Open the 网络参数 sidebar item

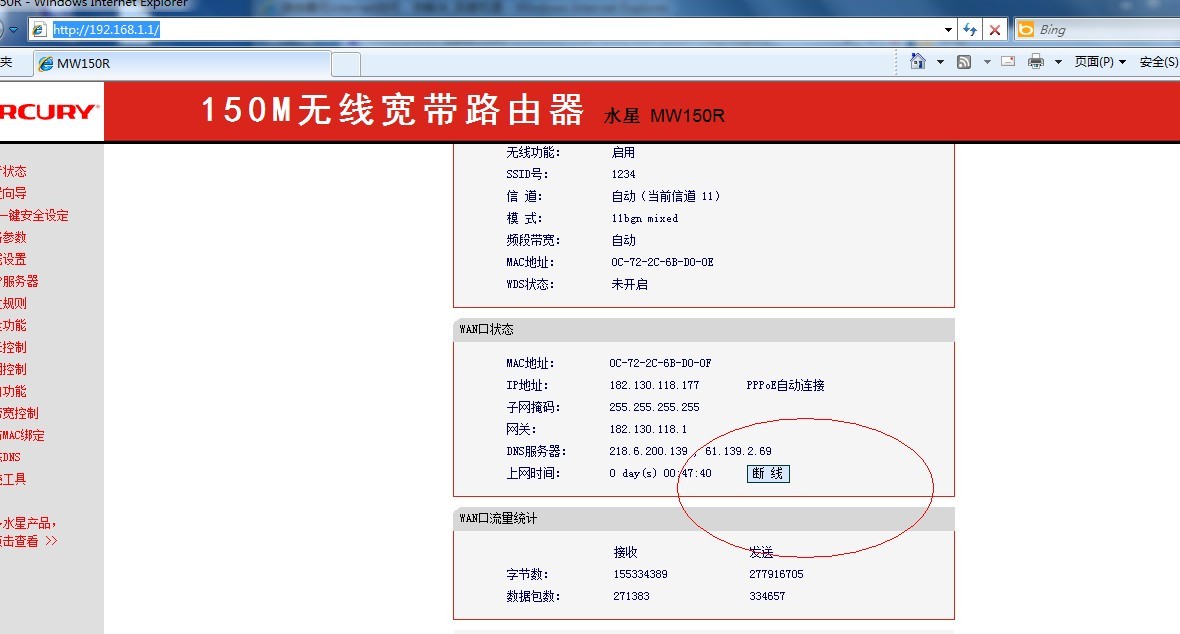(13, 237)
